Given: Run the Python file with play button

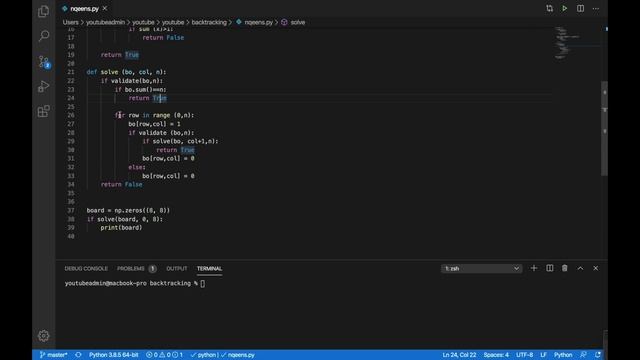Looking at the screenshot, I should point(564,9).
